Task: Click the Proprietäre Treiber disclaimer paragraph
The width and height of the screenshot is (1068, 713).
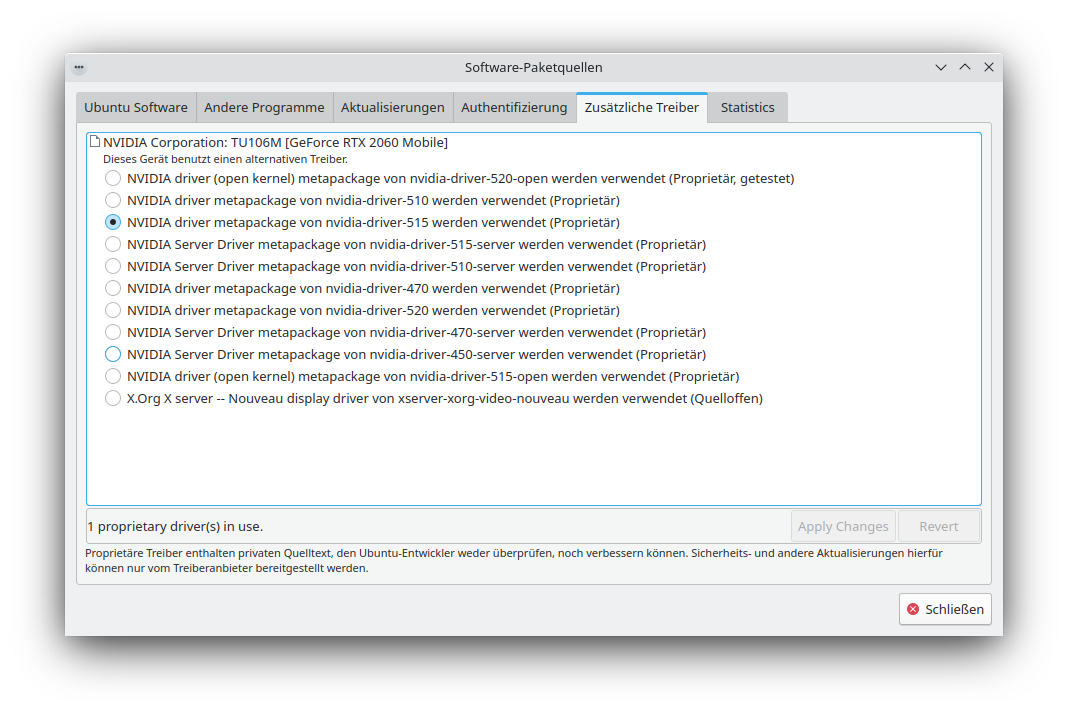Action: [x=514, y=560]
